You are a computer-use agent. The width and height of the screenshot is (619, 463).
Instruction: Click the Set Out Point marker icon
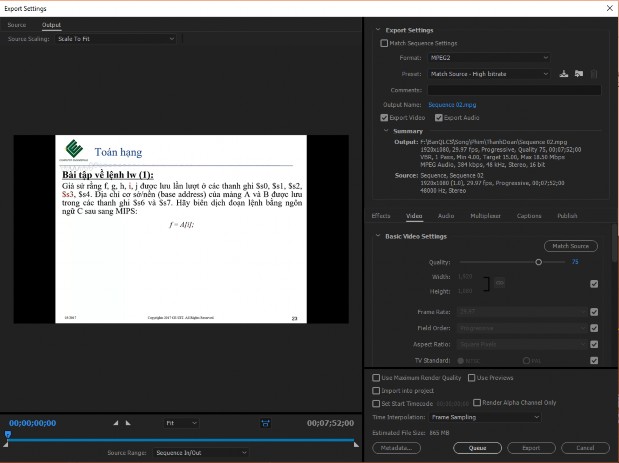pos(128,423)
